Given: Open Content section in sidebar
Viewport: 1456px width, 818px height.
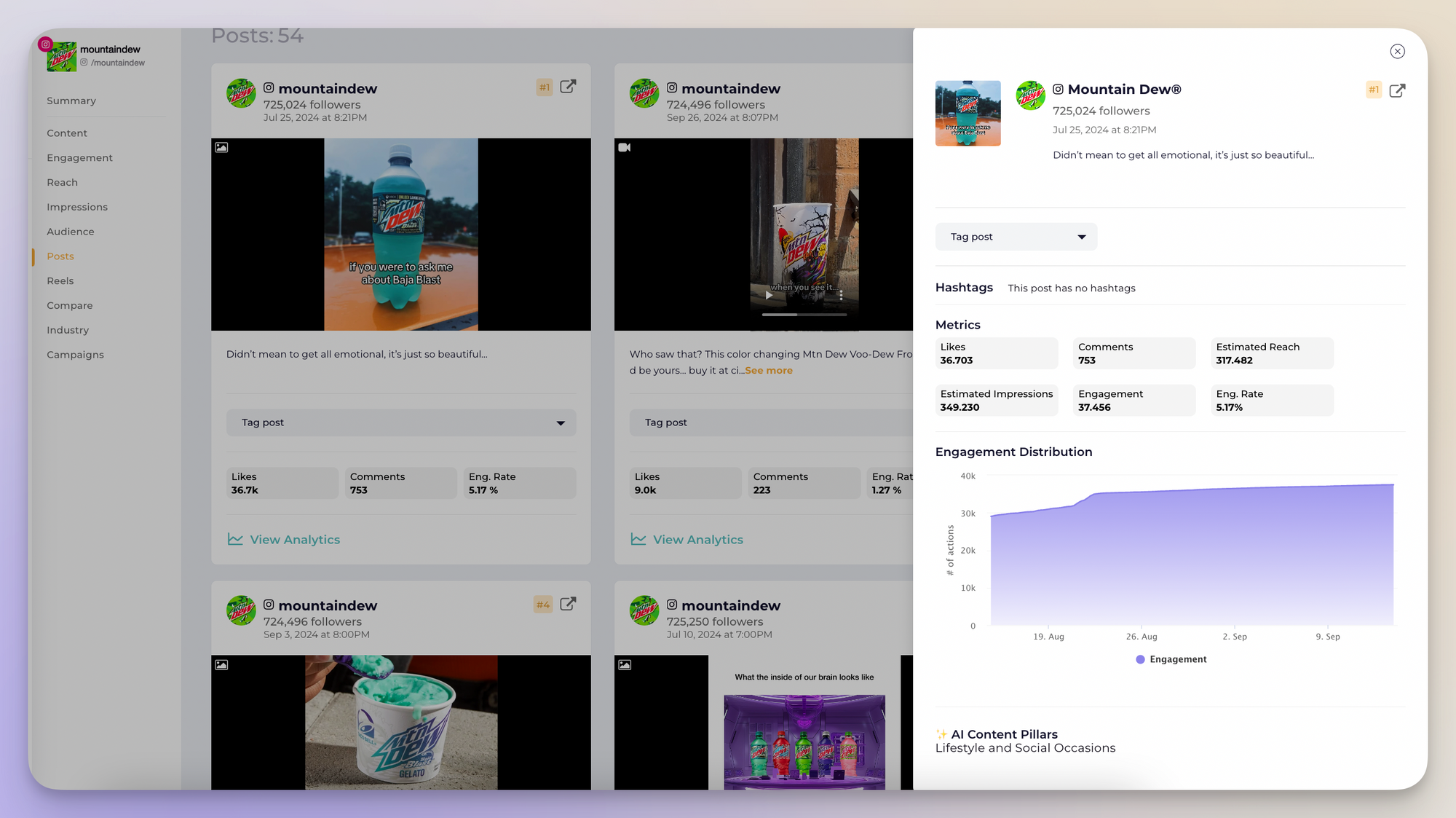Looking at the screenshot, I should tap(67, 133).
